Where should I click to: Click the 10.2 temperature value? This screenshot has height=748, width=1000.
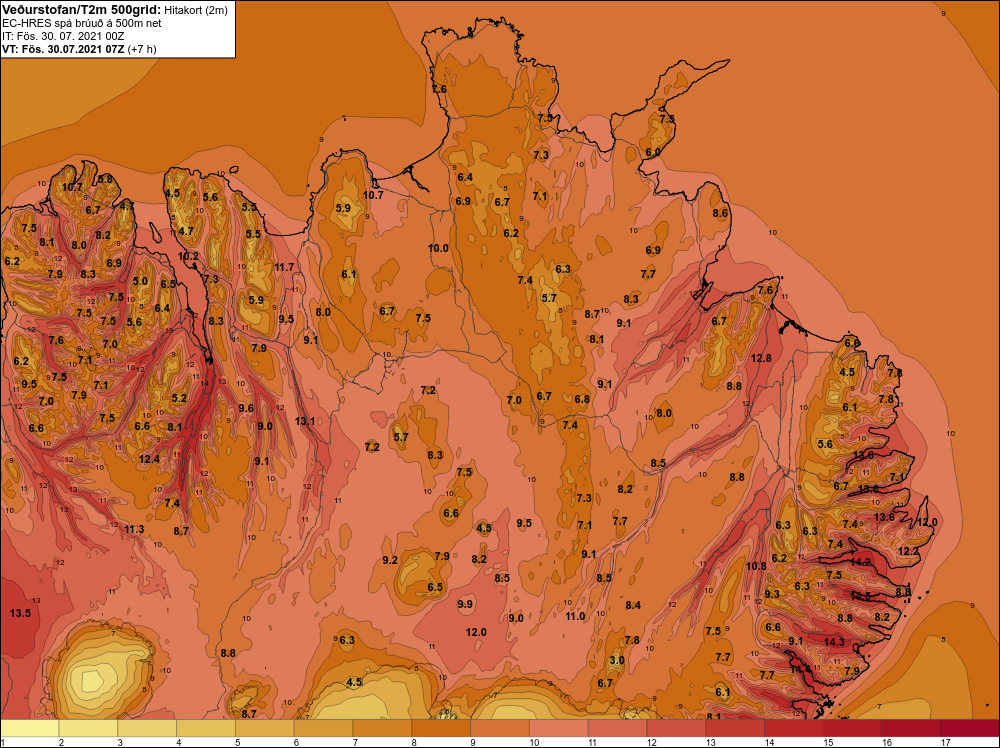point(188,256)
